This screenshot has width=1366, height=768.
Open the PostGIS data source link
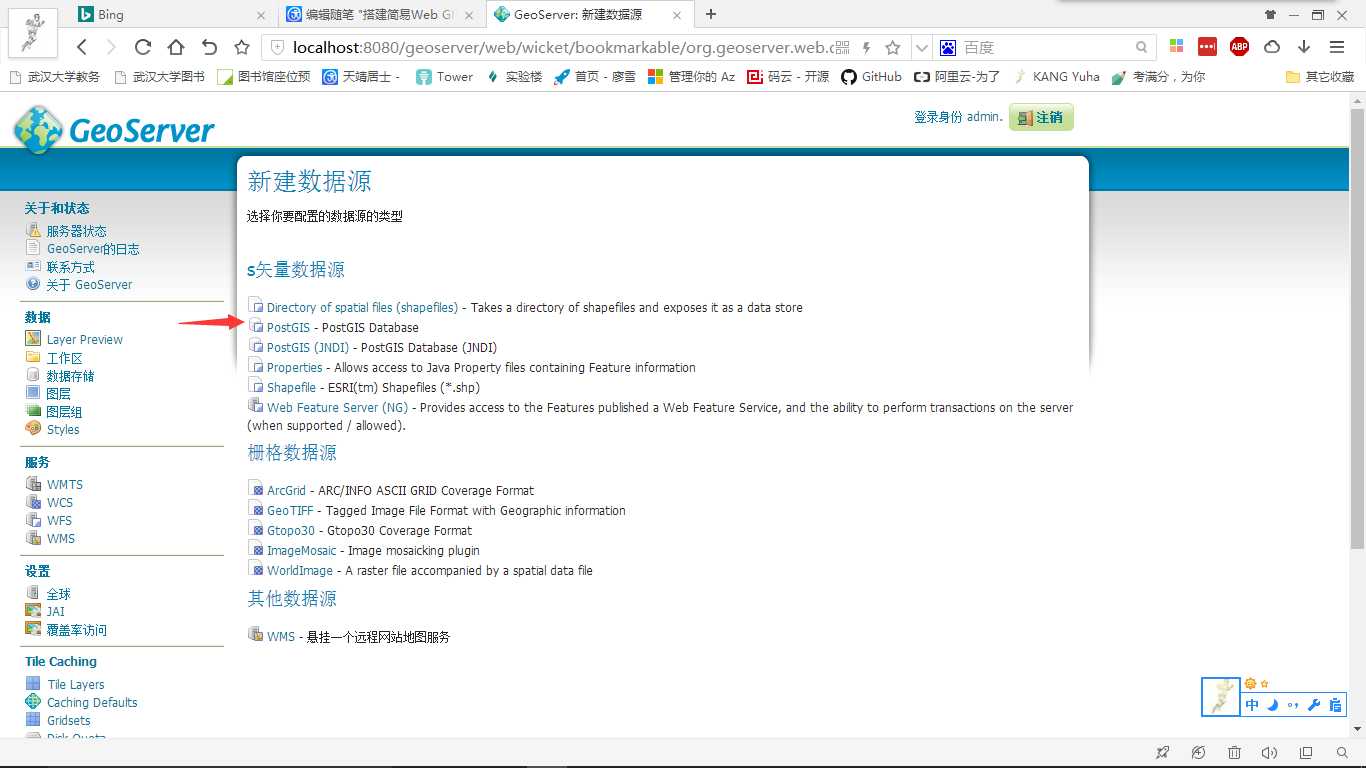click(x=288, y=327)
